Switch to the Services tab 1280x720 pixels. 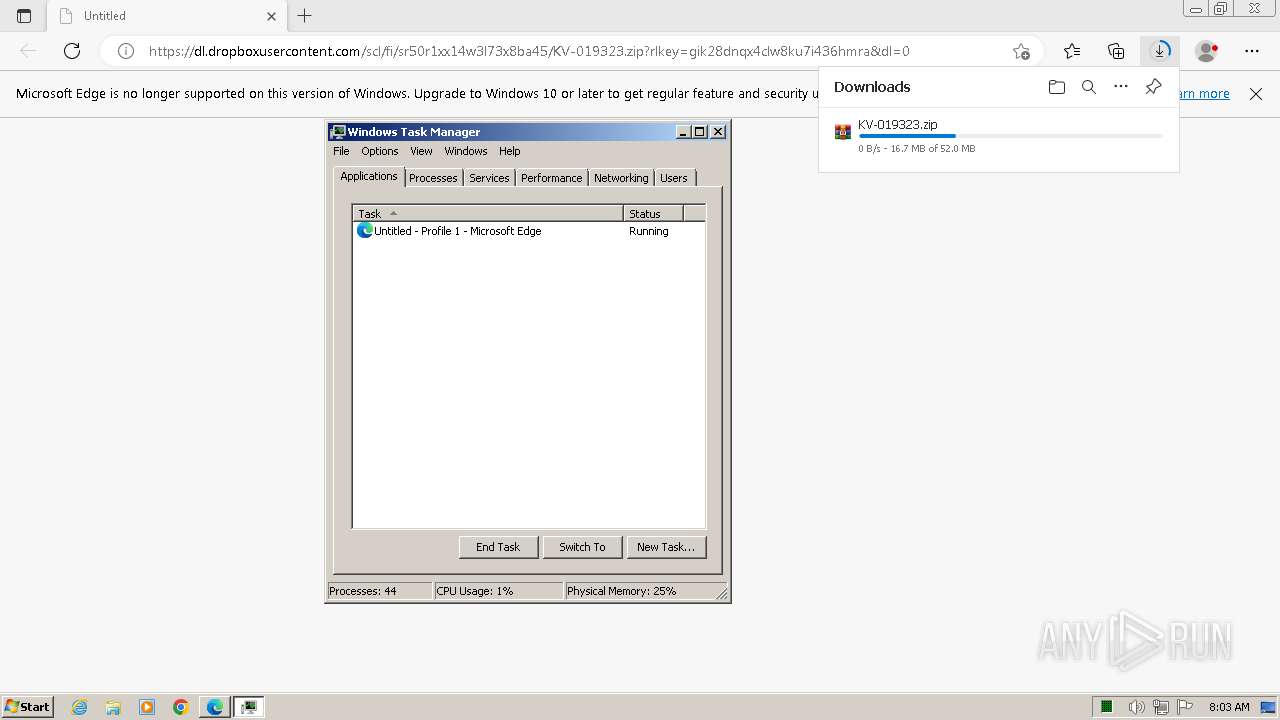point(489,178)
